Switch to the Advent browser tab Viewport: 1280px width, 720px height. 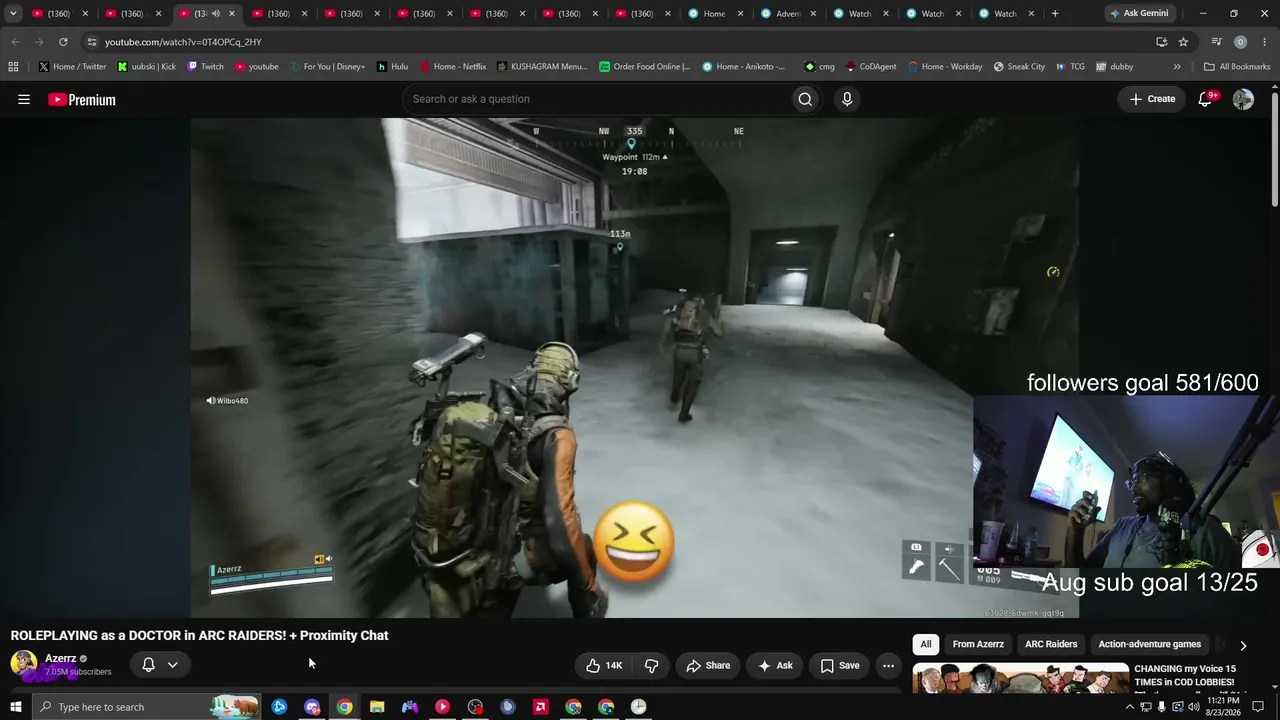click(788, 13)
